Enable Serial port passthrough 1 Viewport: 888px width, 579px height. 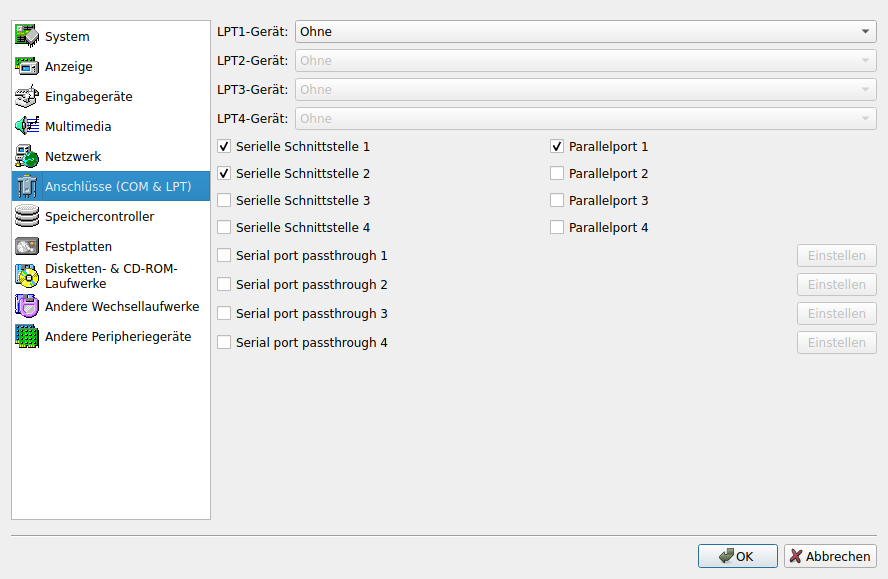pos(224,256)
